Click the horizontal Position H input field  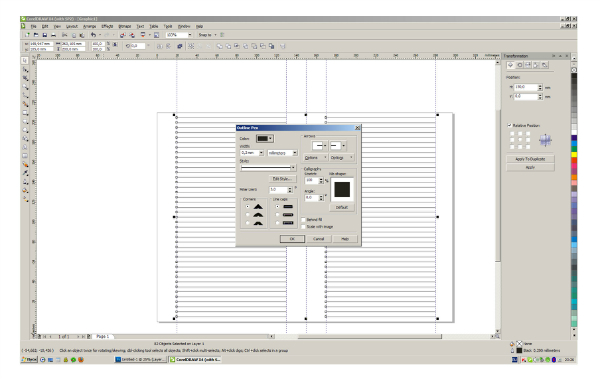[x=525, y=87]
